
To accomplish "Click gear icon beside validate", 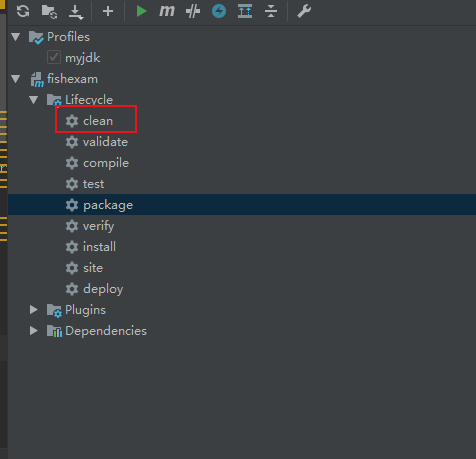I will 72,142.
